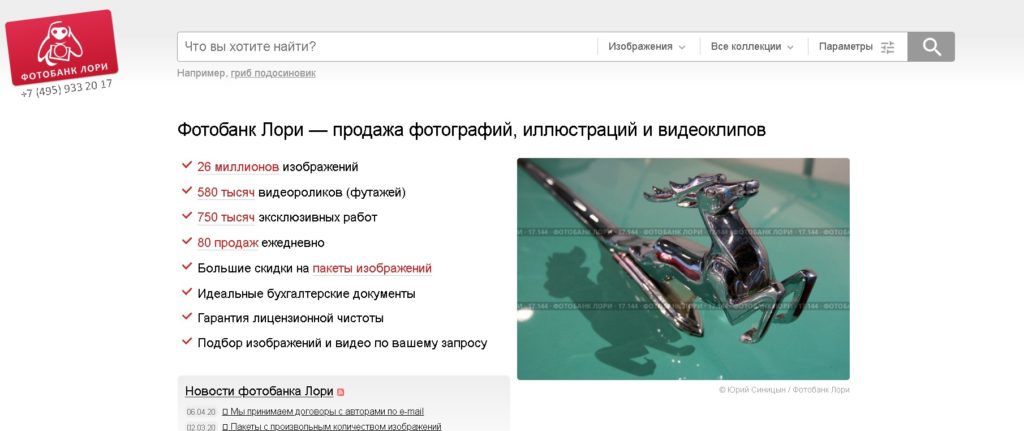This screenshot has width=1024, height=431.
Task: Read news about contracts with authors by e-mail
Action: [327, 411]
